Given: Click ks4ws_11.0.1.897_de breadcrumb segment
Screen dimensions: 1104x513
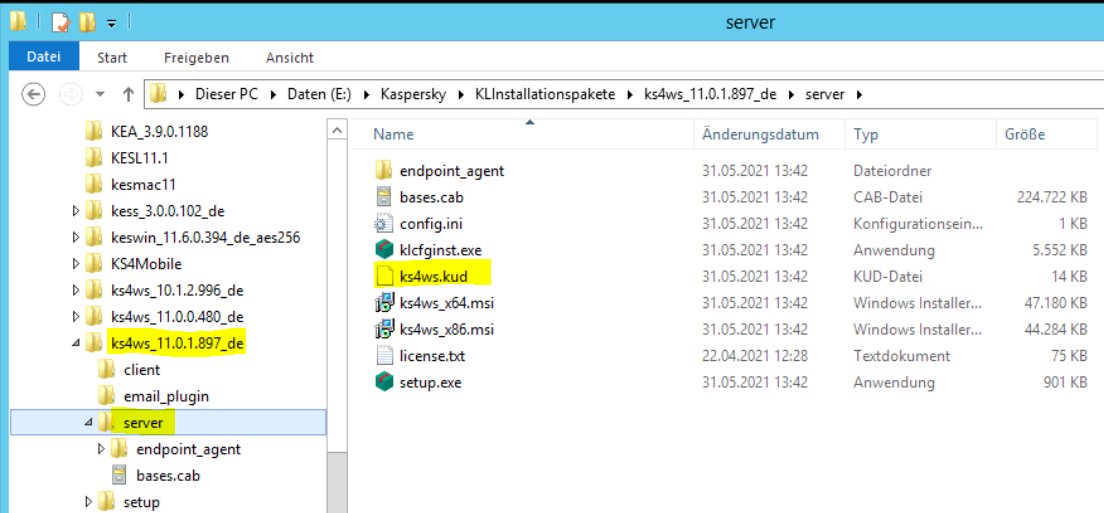Looking at the screenshot, I should [710, 94].
